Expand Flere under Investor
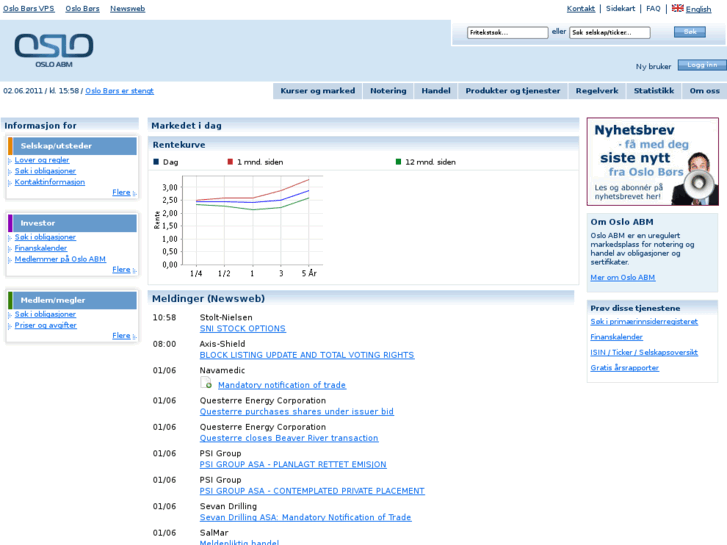Viewport: 727px width, 545px height. pyautogui.click(x=121, y=269)
